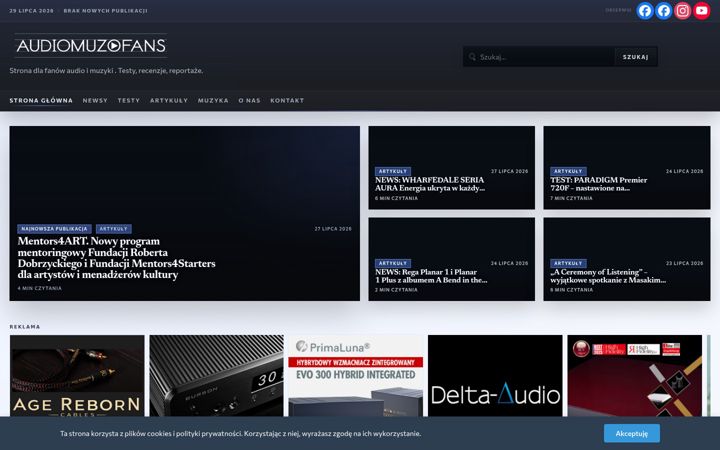
Task: Open the Burson amplifier ad banner
Action: pos(216,376)
